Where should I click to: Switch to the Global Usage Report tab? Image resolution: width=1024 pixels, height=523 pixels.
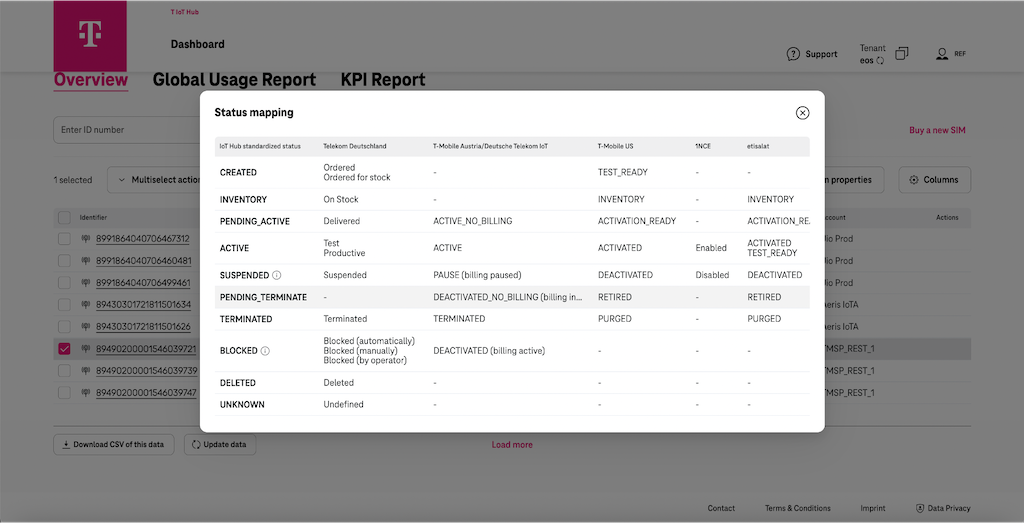coord(234,80)
